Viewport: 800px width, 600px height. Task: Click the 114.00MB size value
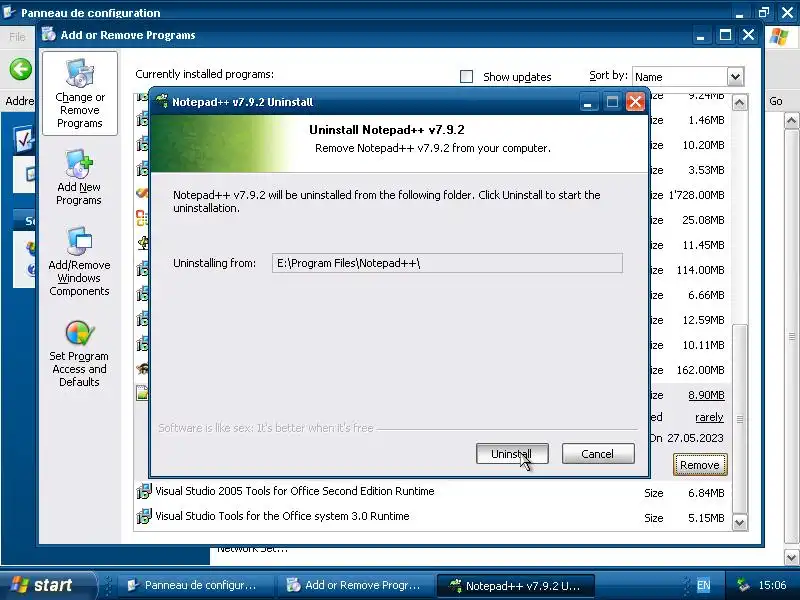coord(701,270)
